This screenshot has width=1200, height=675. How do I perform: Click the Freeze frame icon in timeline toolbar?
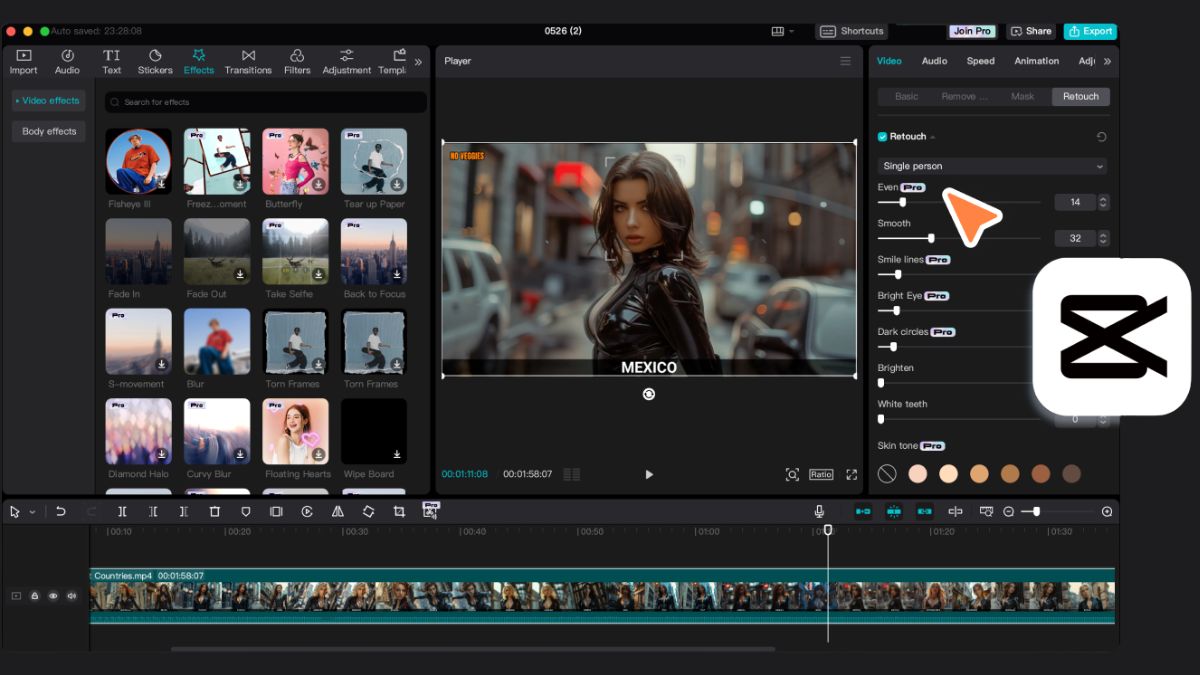pos(276,511)
